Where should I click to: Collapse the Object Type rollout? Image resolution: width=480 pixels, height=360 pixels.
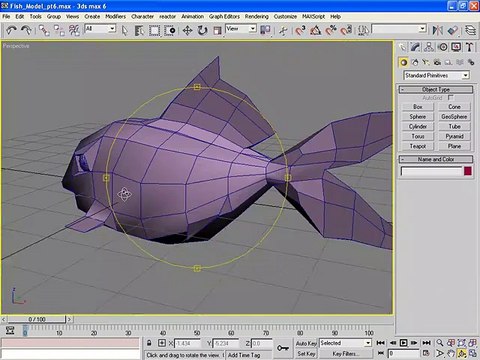pos(436,89)
